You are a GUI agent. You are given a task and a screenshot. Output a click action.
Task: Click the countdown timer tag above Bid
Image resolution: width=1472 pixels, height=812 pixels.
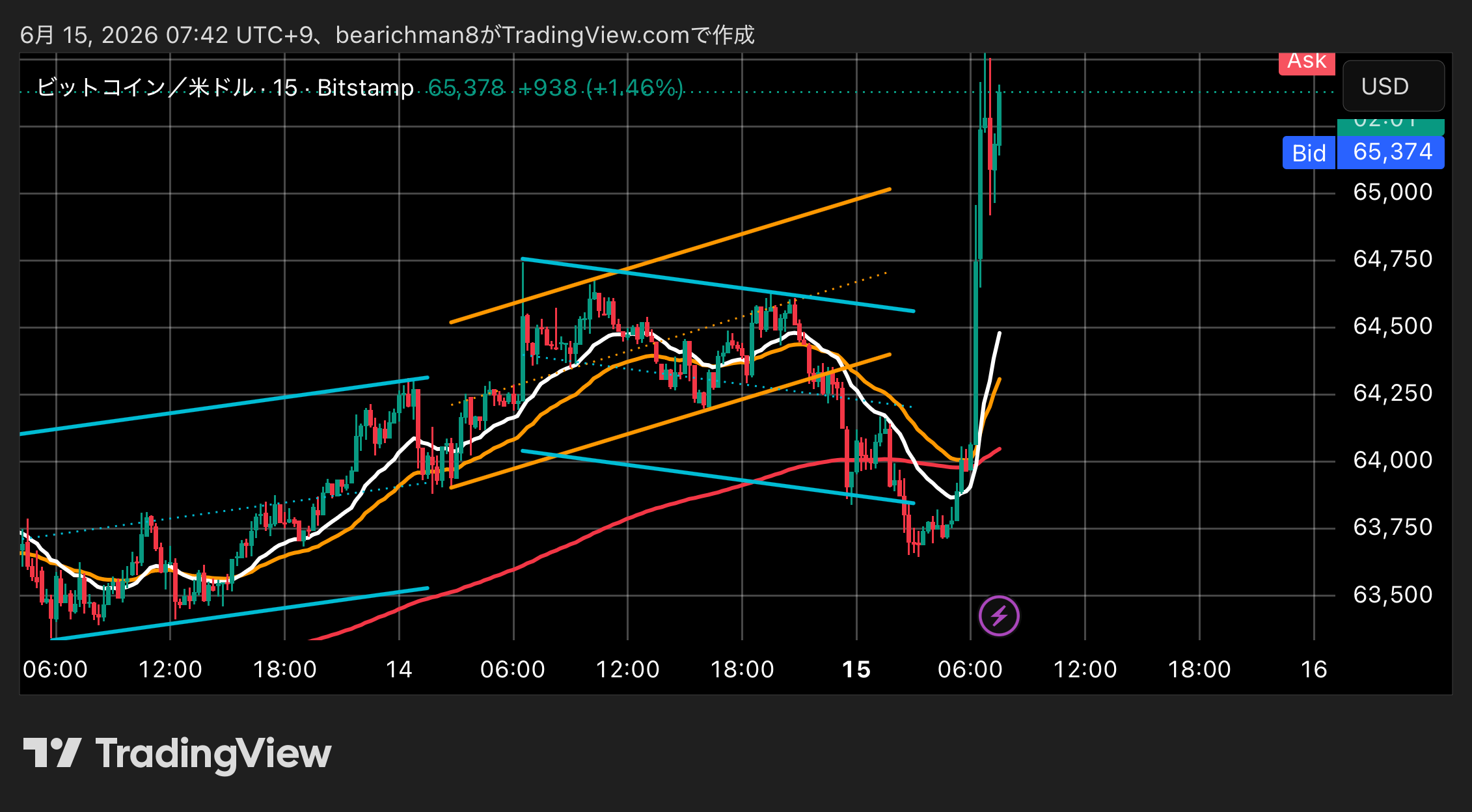point(1391,126)
